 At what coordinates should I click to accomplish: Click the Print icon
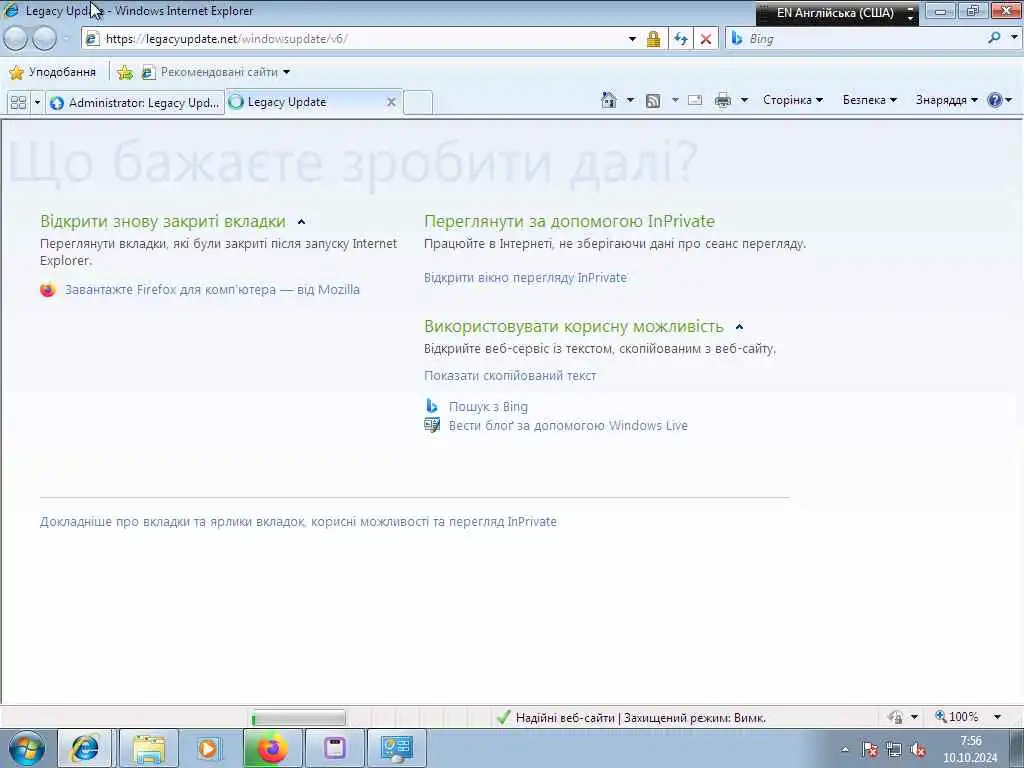click(x=722, y=100)
